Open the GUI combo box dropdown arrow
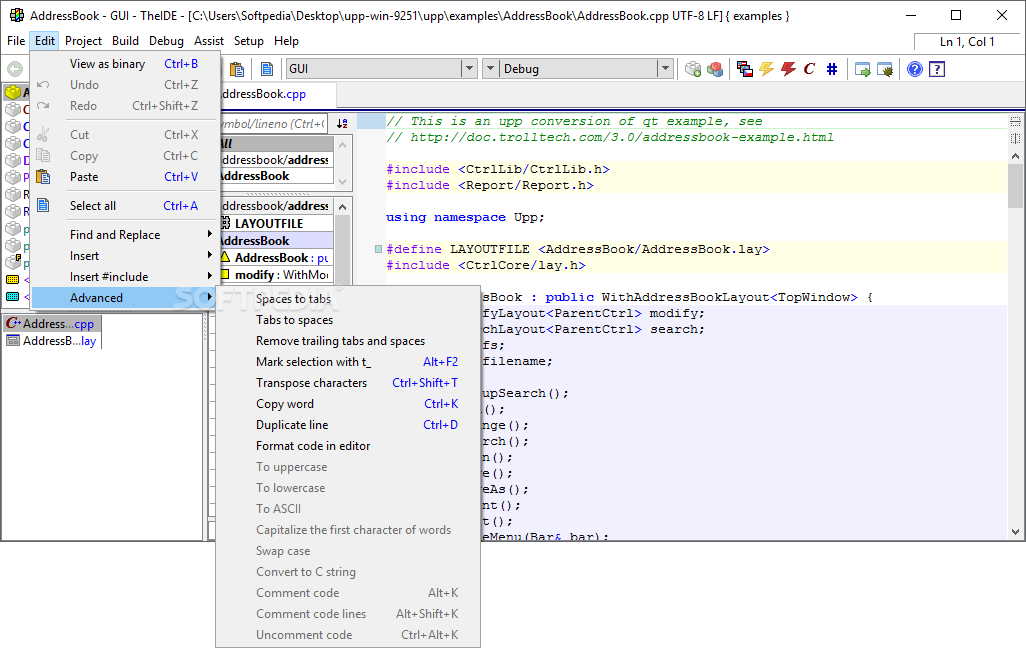The width and height of the screenshot is (1026, 648). click(469, 69)
